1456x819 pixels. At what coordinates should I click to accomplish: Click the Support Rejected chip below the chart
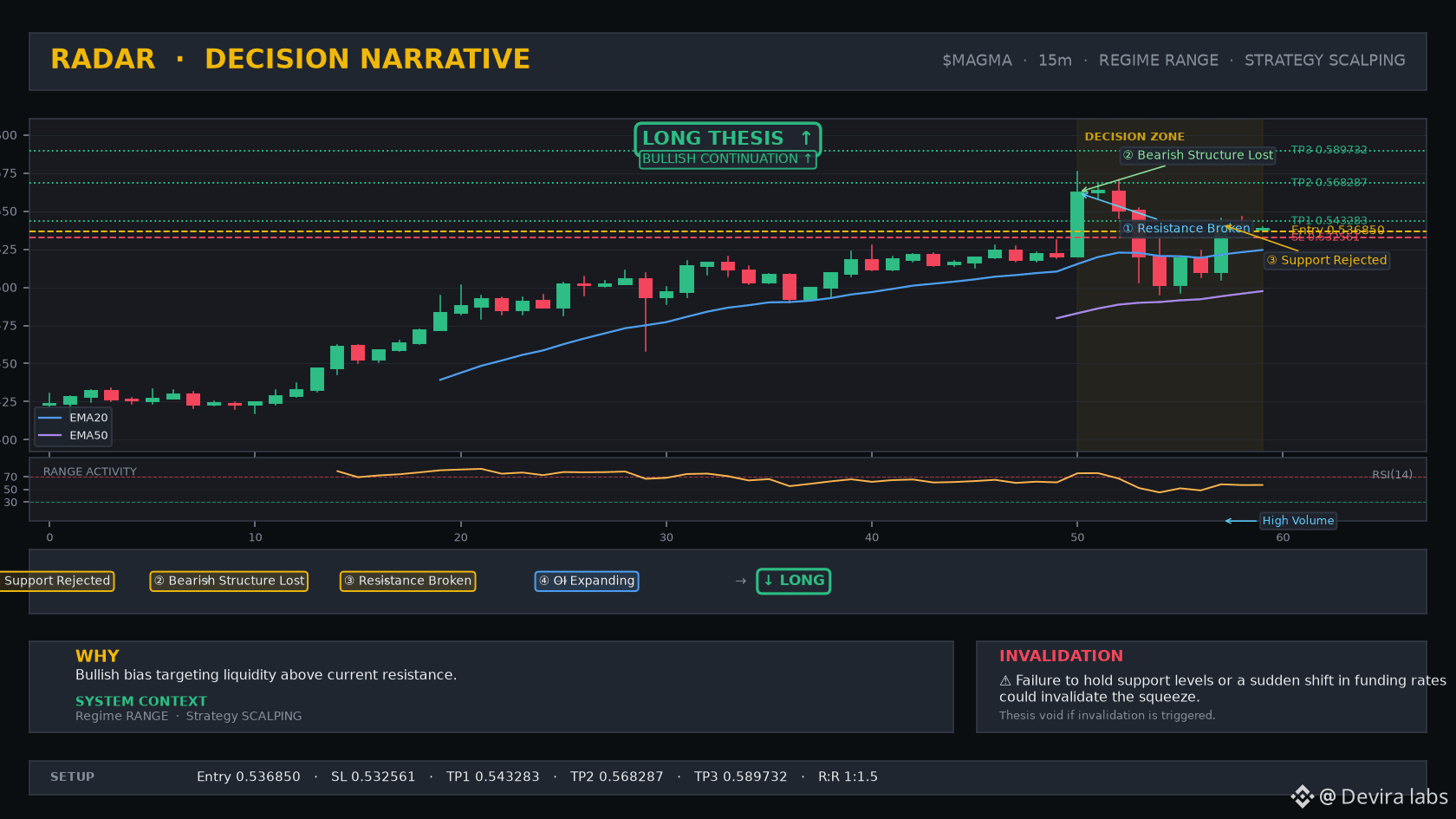(x=57, y=581)
